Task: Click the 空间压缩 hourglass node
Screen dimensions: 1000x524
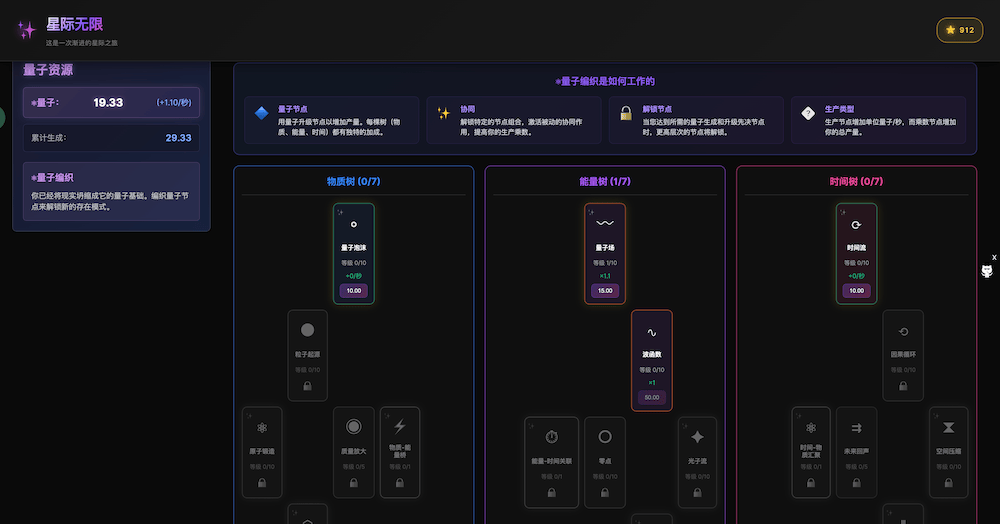Action: point(948,452)
